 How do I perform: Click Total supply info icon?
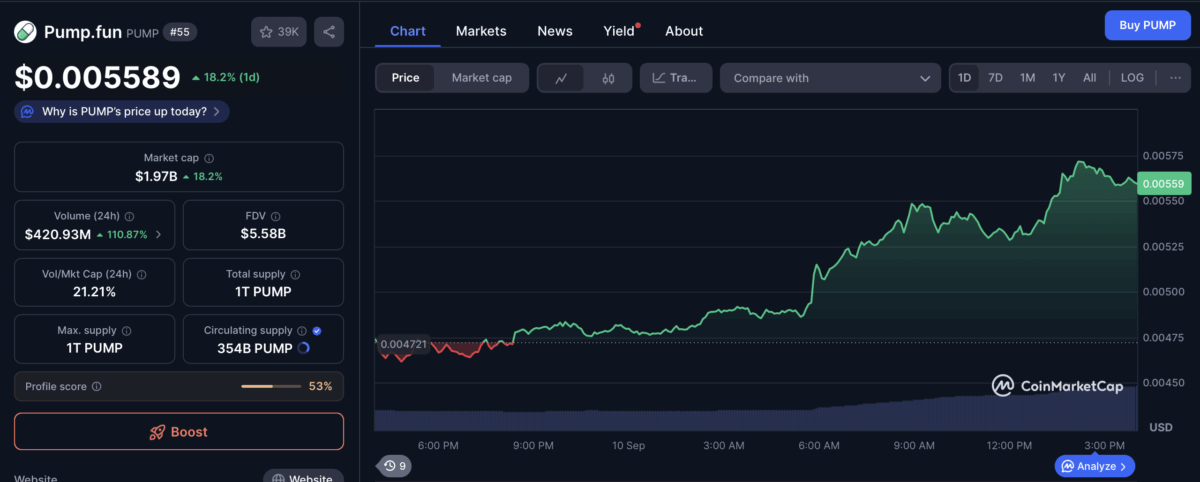[x=295, y=274]
